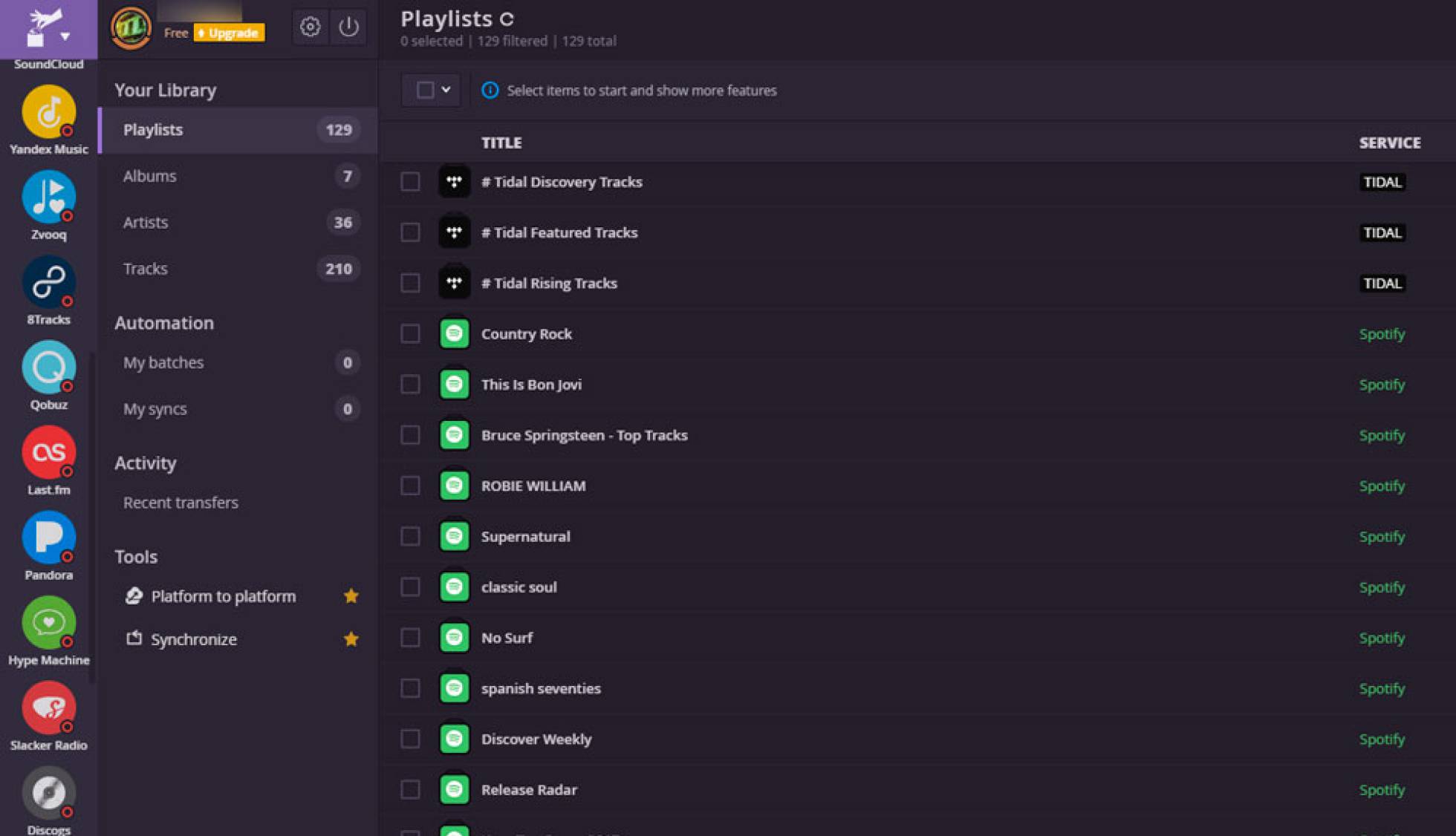1456x836 pixels.
Task: Click the Spotify icon for Discover Weekly
Action: (454, 739)
